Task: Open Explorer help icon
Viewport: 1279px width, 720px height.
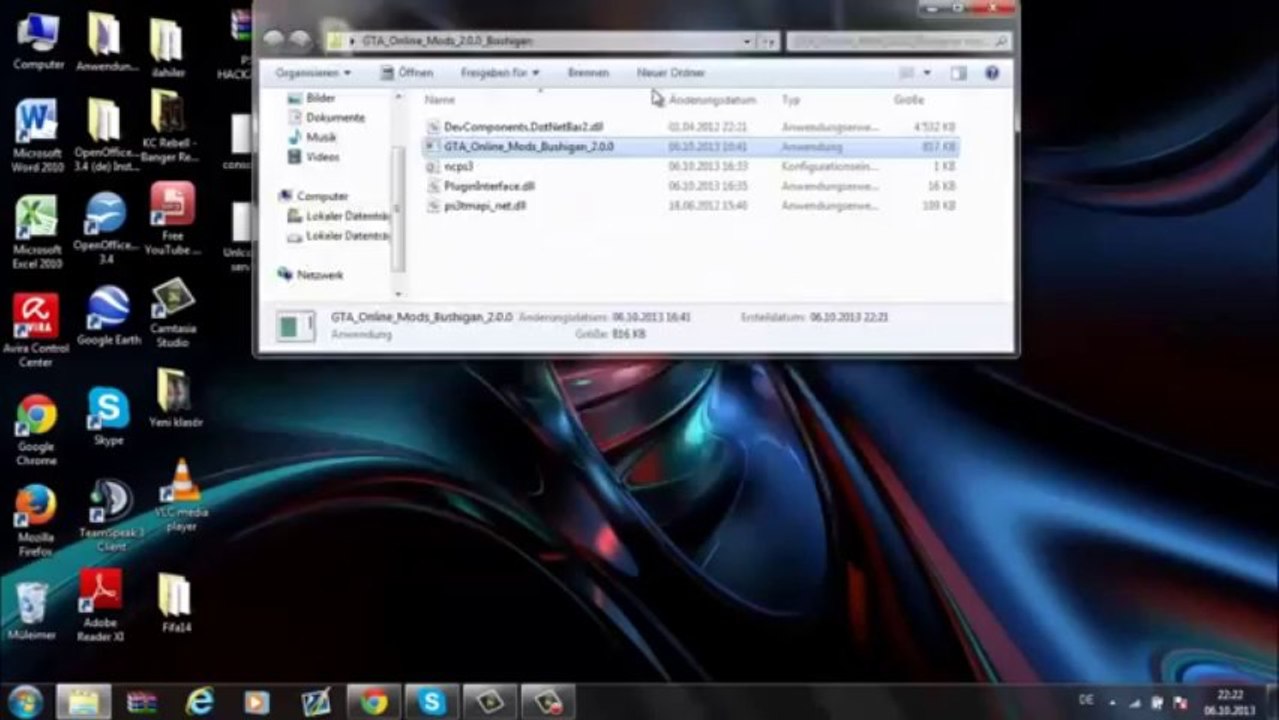Action: coord(992,73)
